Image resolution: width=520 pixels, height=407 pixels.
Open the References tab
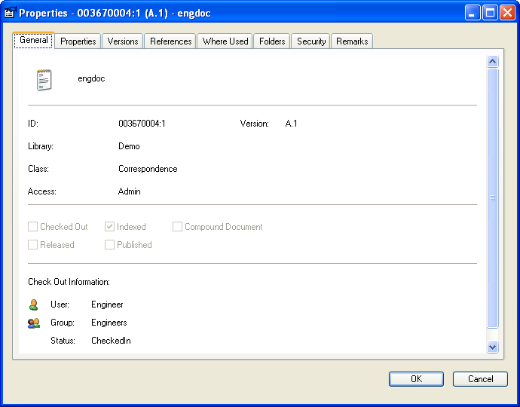[x=170, y=41]
